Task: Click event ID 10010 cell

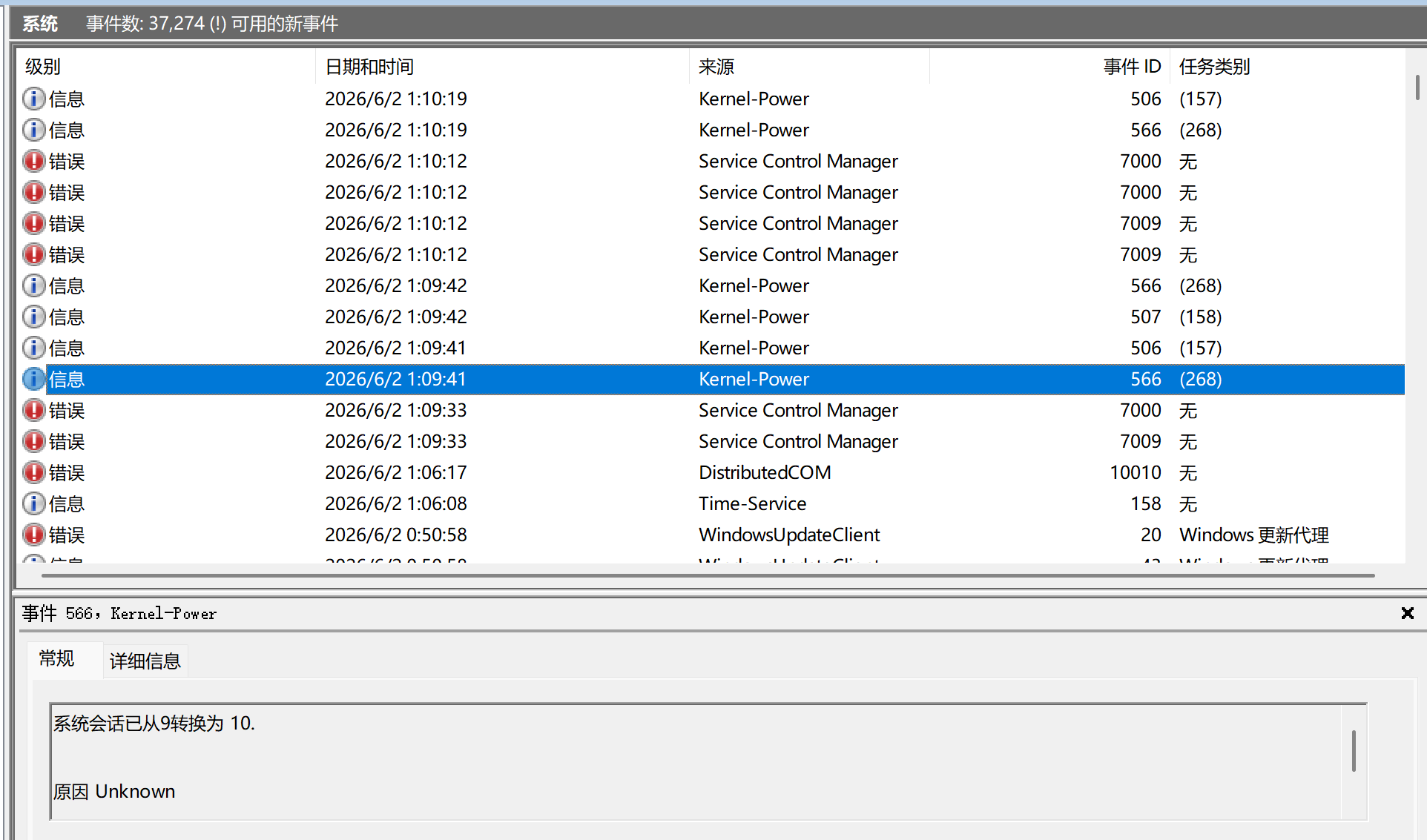Action: click(x=1136, y=472)
